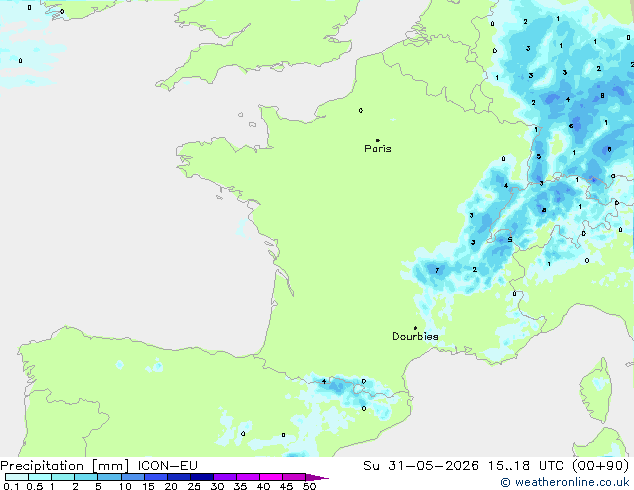This screenshot has width=634, height=490.
Task: Pick the 1–2 mm legend swatch
Action: point(63,477)
